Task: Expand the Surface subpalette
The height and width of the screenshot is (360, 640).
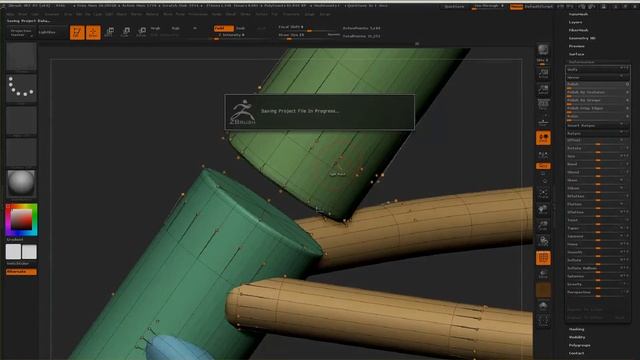Action: point(576,54)
